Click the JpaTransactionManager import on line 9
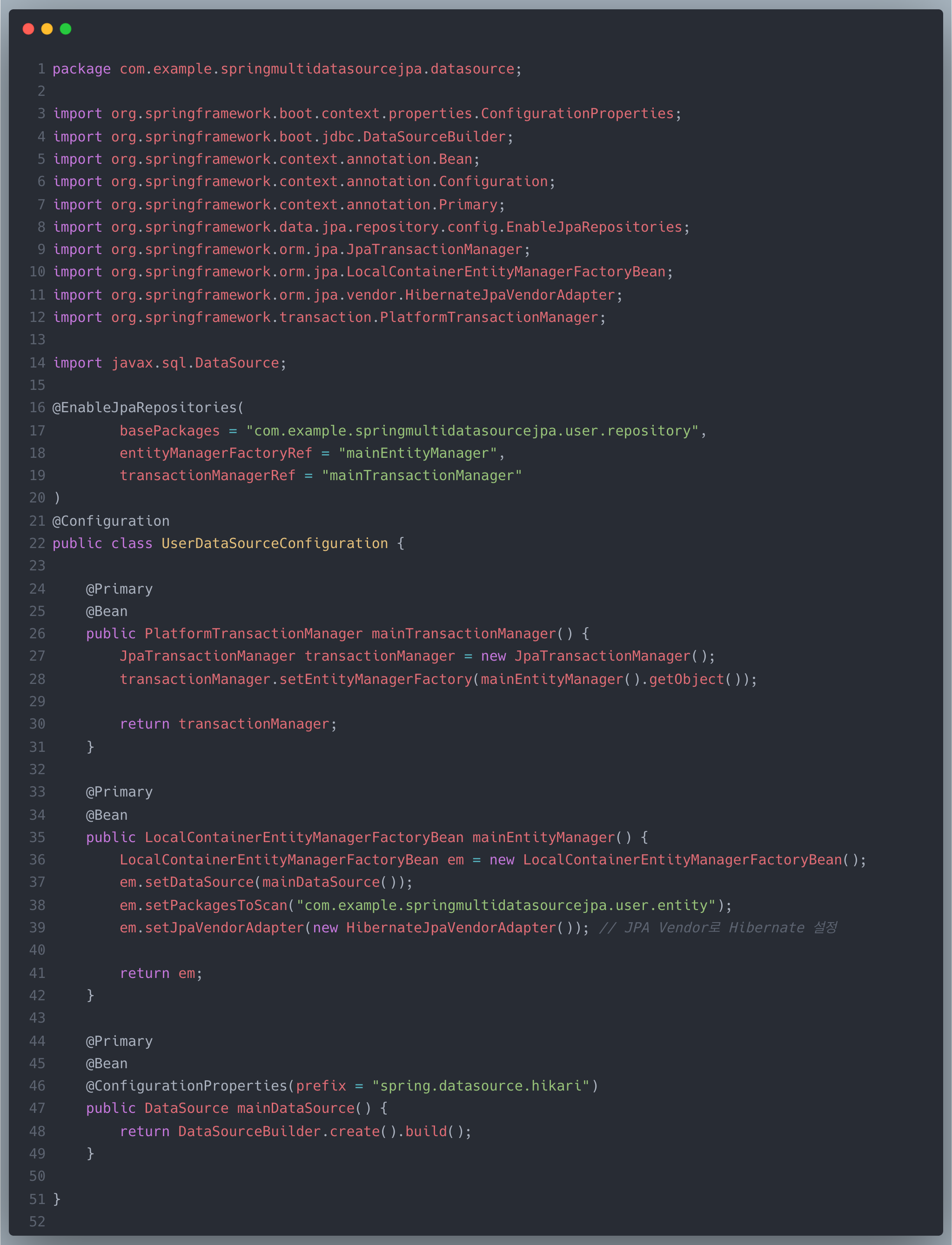 click(x=292, y=249)
